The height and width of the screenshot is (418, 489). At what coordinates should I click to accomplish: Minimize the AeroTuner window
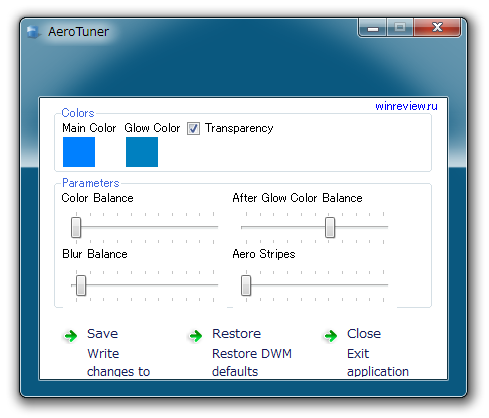click(373, 28)
